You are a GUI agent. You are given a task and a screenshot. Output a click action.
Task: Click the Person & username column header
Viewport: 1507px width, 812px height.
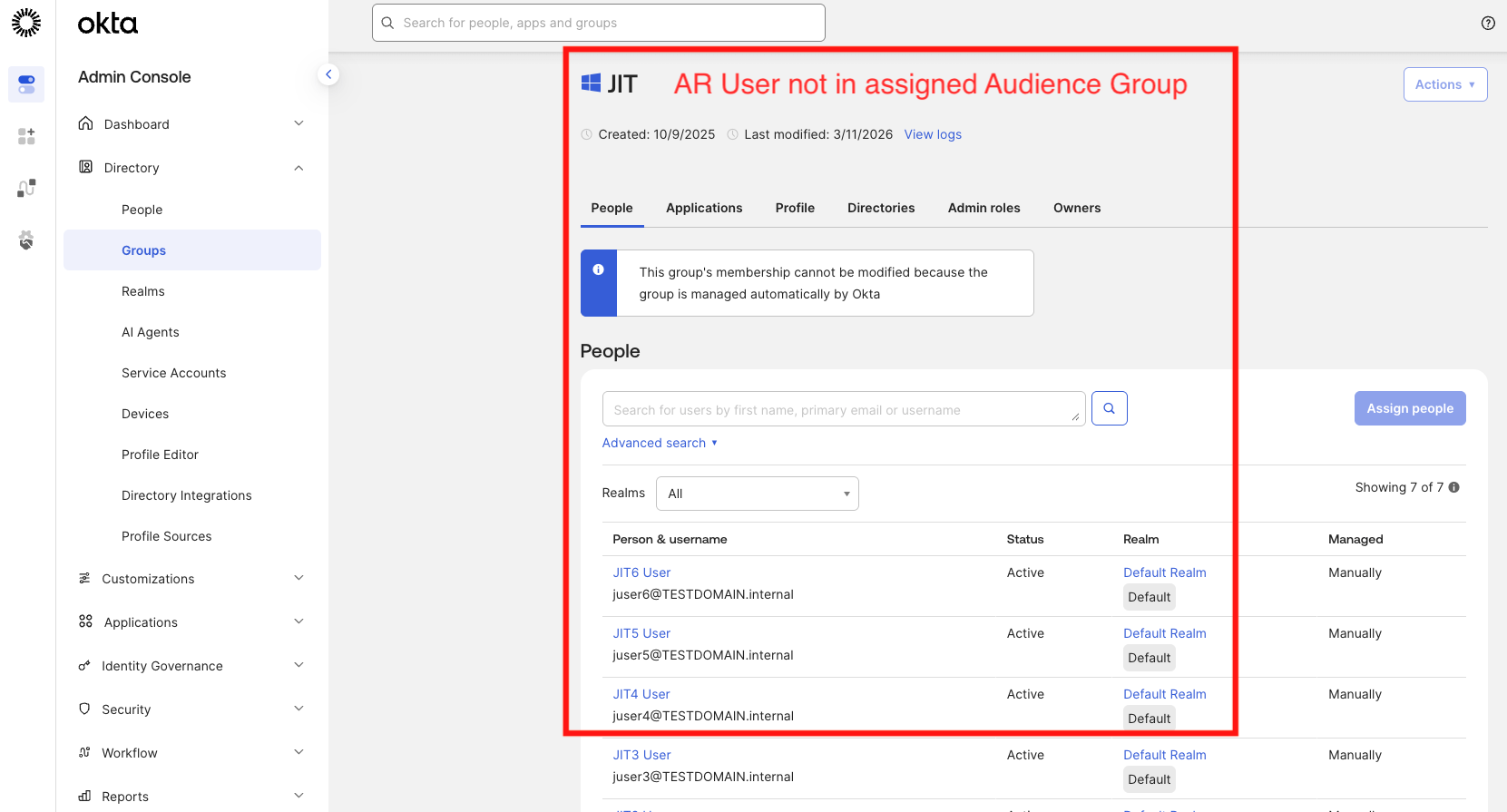670,539
